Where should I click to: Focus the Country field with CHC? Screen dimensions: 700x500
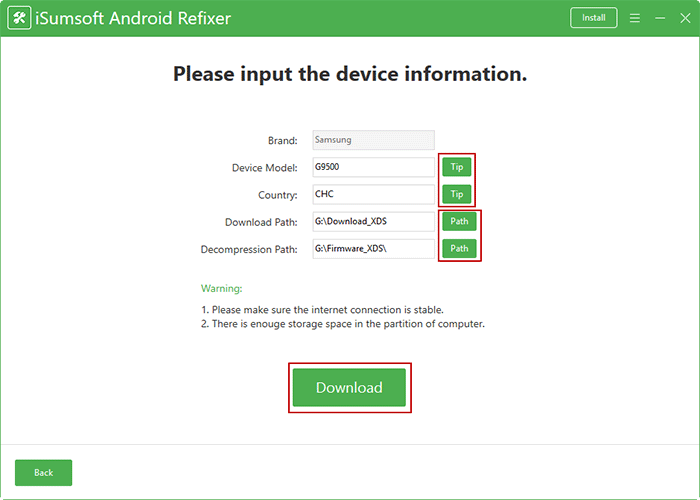click(x=374, y=195)
